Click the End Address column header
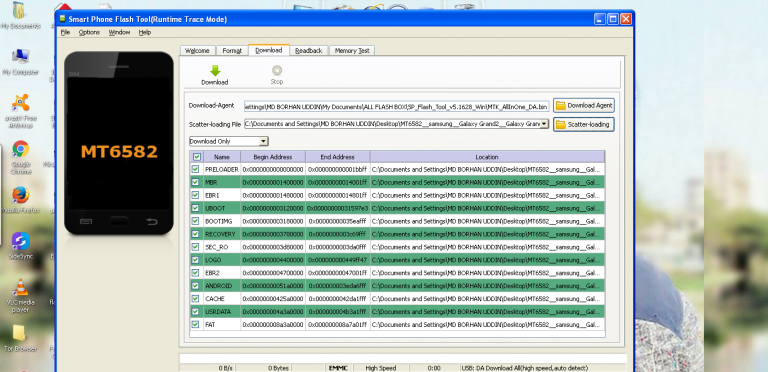 (x=337, y=157)
